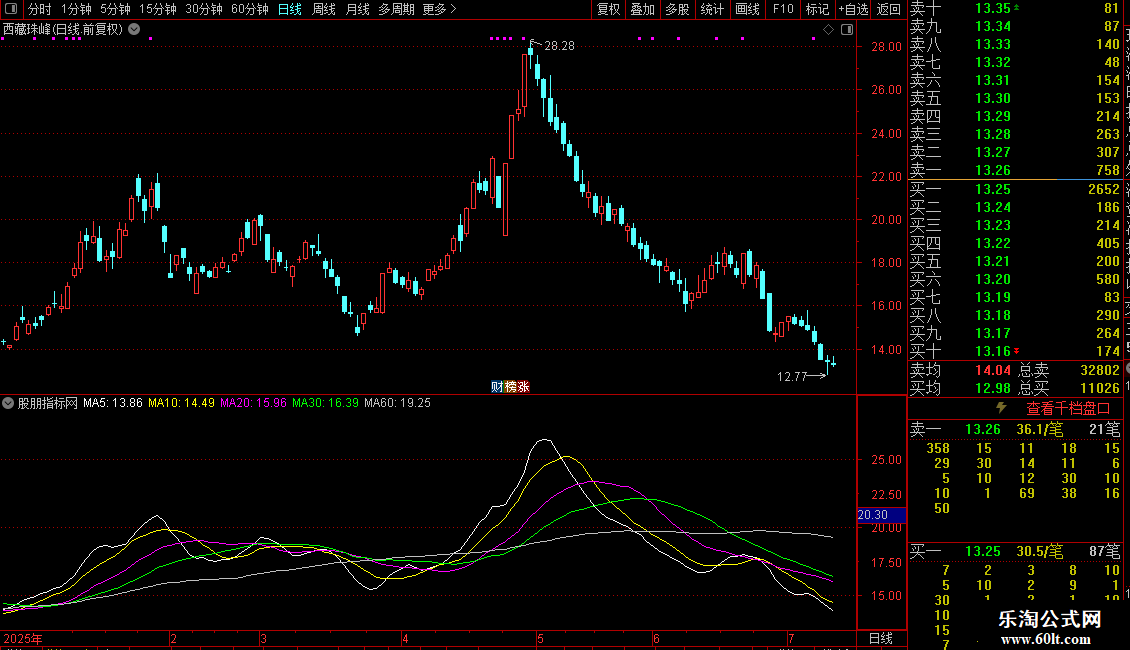Click the 卖五 row price 13.30

click(x=992, y=98)
